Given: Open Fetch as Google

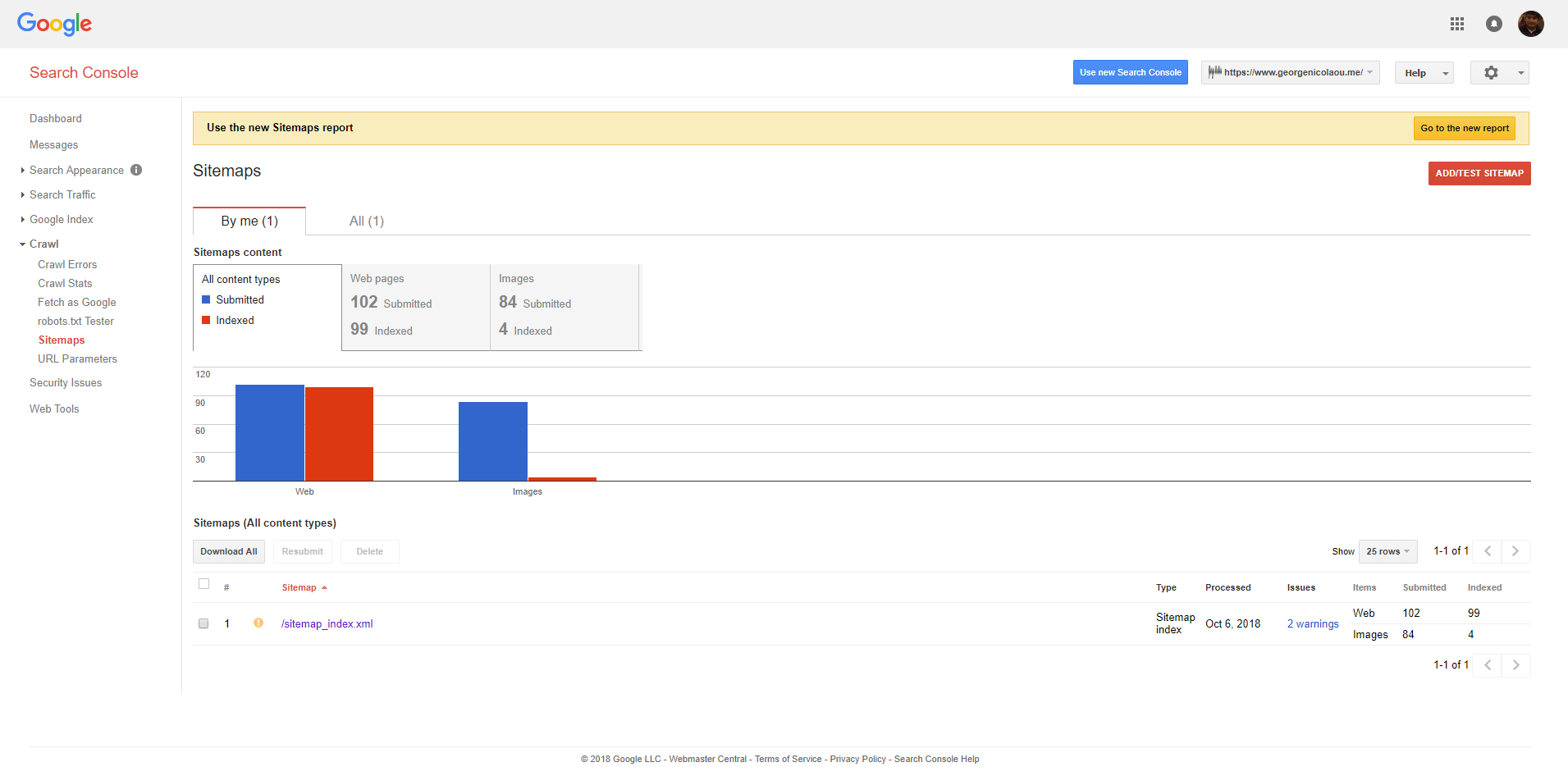Looking at the screenshot, I should (x=77, y=302).
